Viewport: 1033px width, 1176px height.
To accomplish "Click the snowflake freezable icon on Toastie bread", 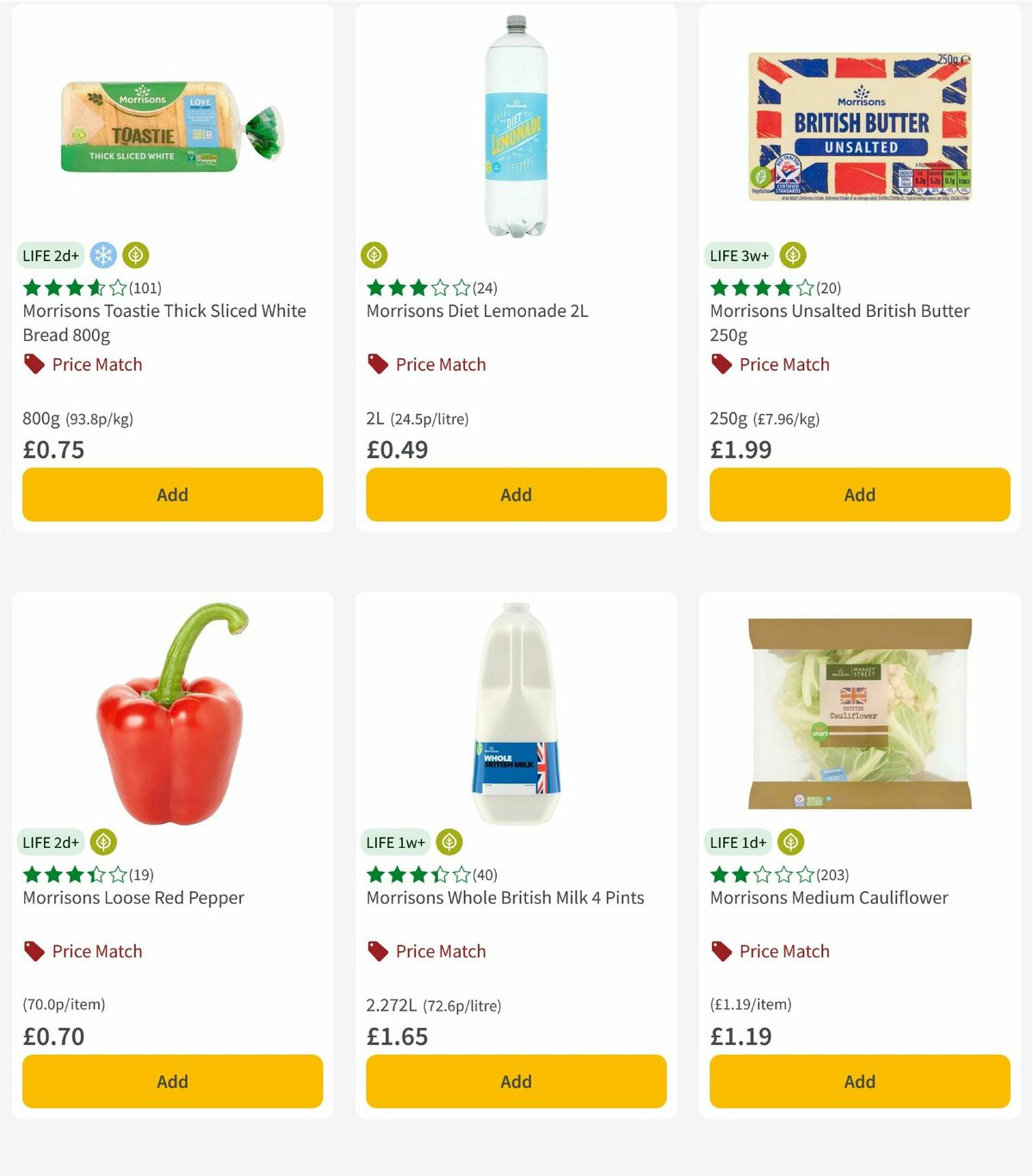I will click(x=102, y=255).
